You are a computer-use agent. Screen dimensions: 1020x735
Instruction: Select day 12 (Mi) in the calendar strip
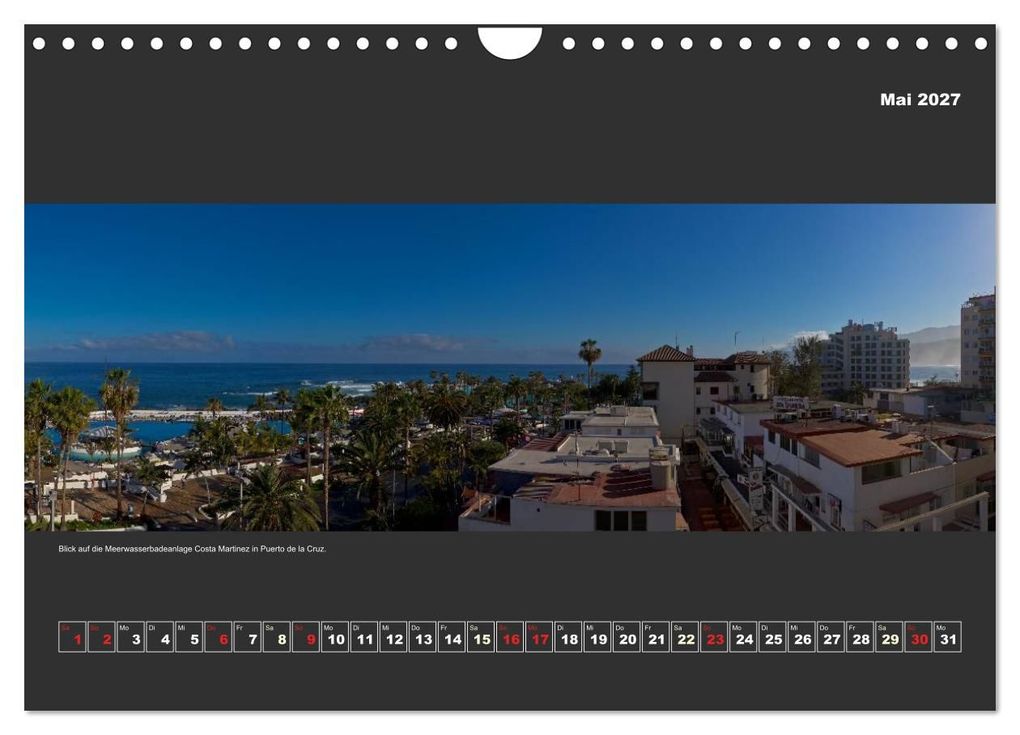pos(393,637)
